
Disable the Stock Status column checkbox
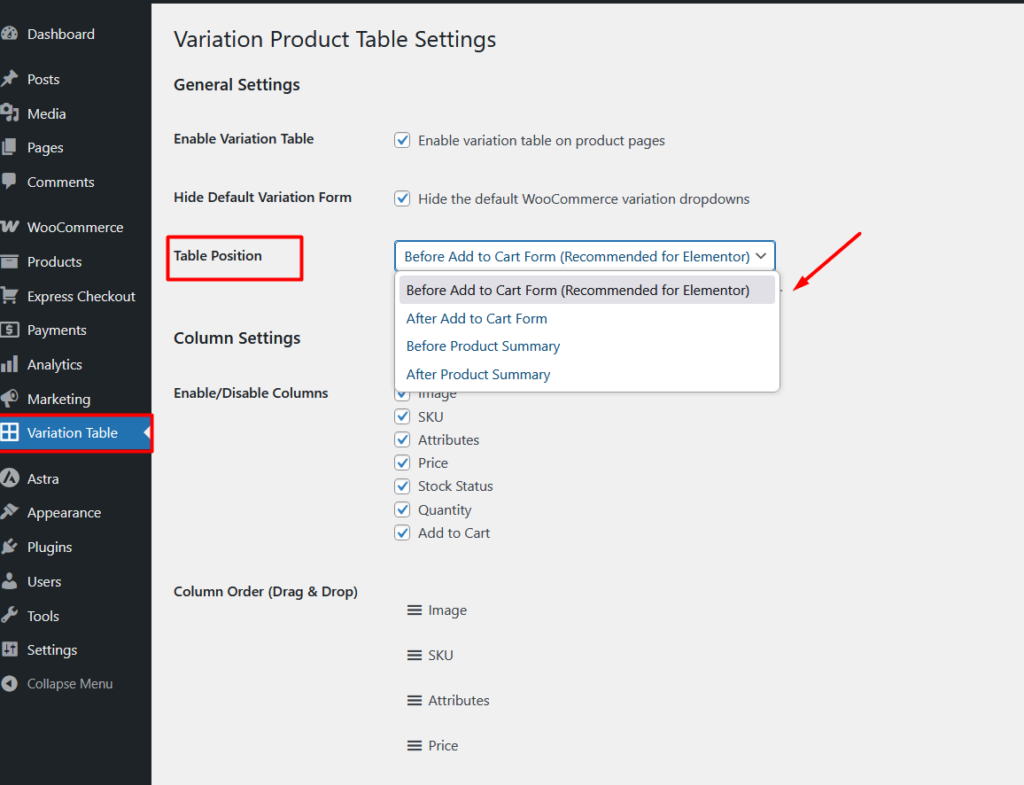tap(402, 486)
